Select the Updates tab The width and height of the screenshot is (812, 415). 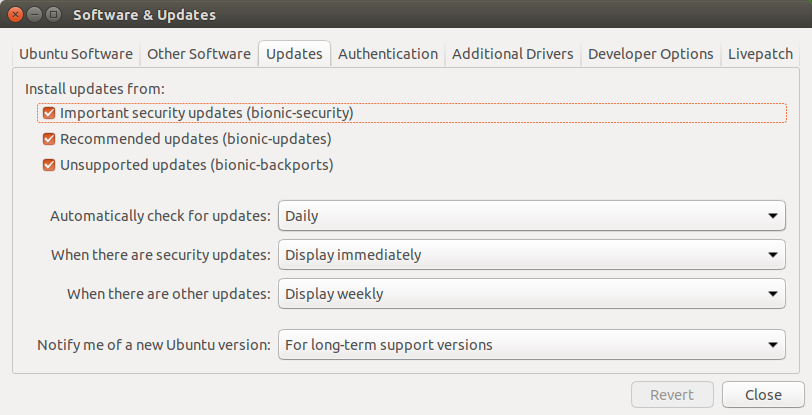[294, 54]
